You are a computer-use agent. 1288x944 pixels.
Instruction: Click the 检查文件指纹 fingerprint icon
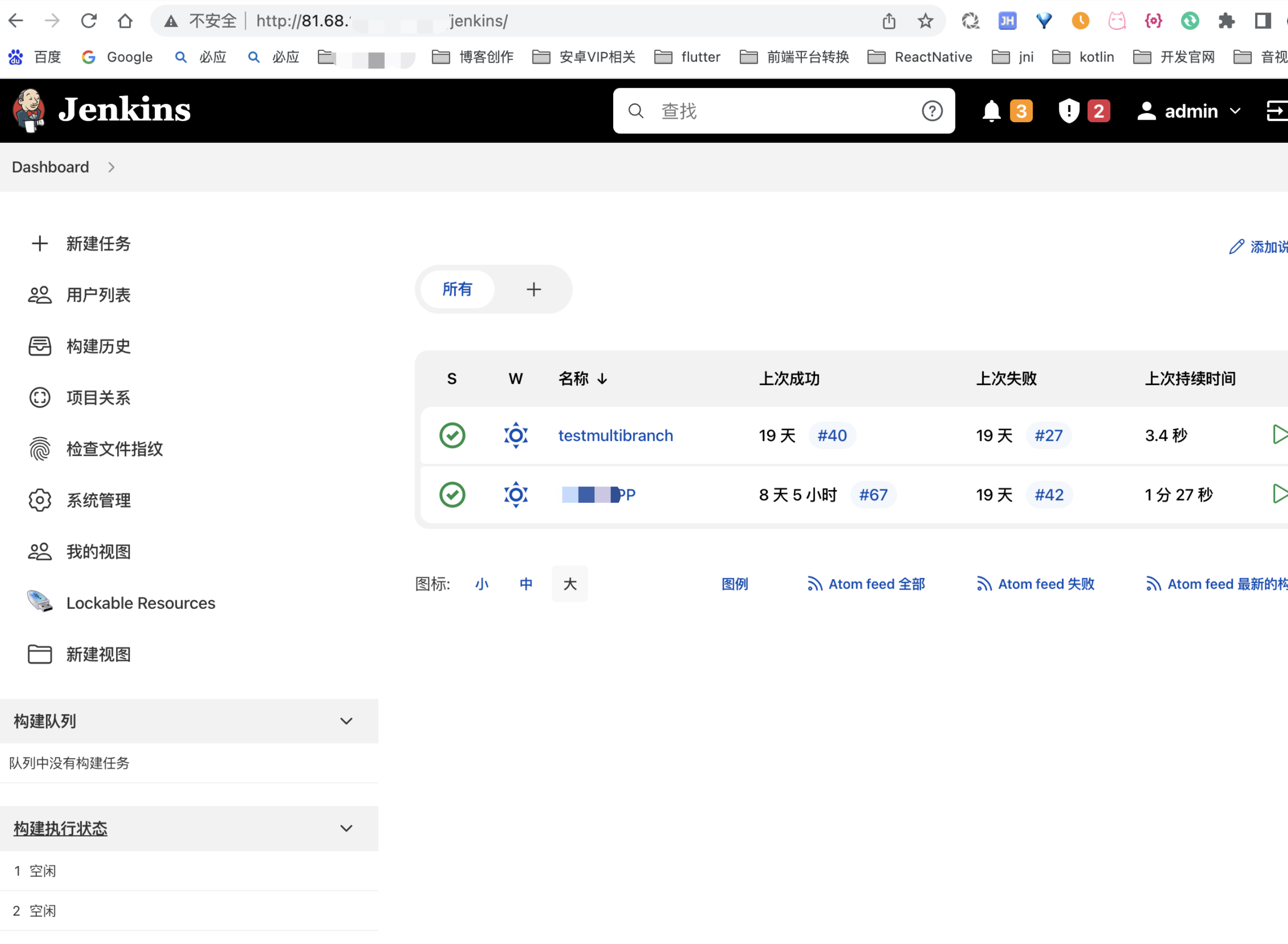(39, 449)
